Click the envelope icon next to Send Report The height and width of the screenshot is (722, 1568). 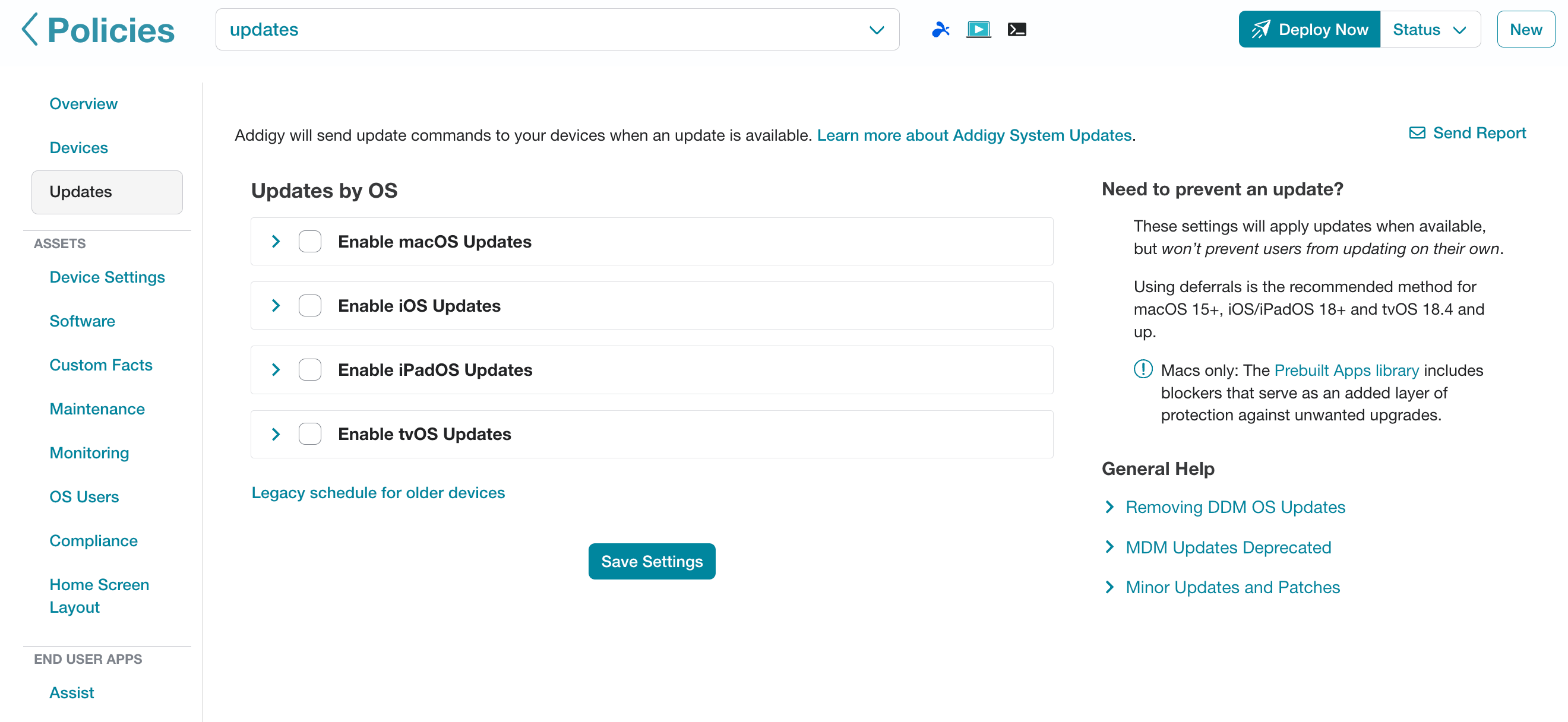pos(1417,132)
